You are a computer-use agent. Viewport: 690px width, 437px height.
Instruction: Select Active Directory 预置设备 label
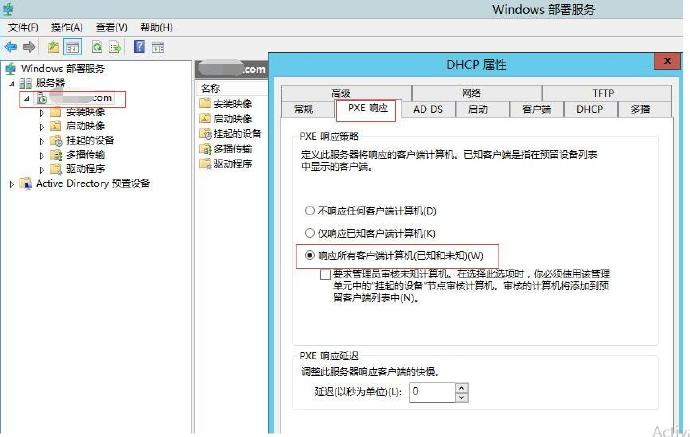coord(93,183)
